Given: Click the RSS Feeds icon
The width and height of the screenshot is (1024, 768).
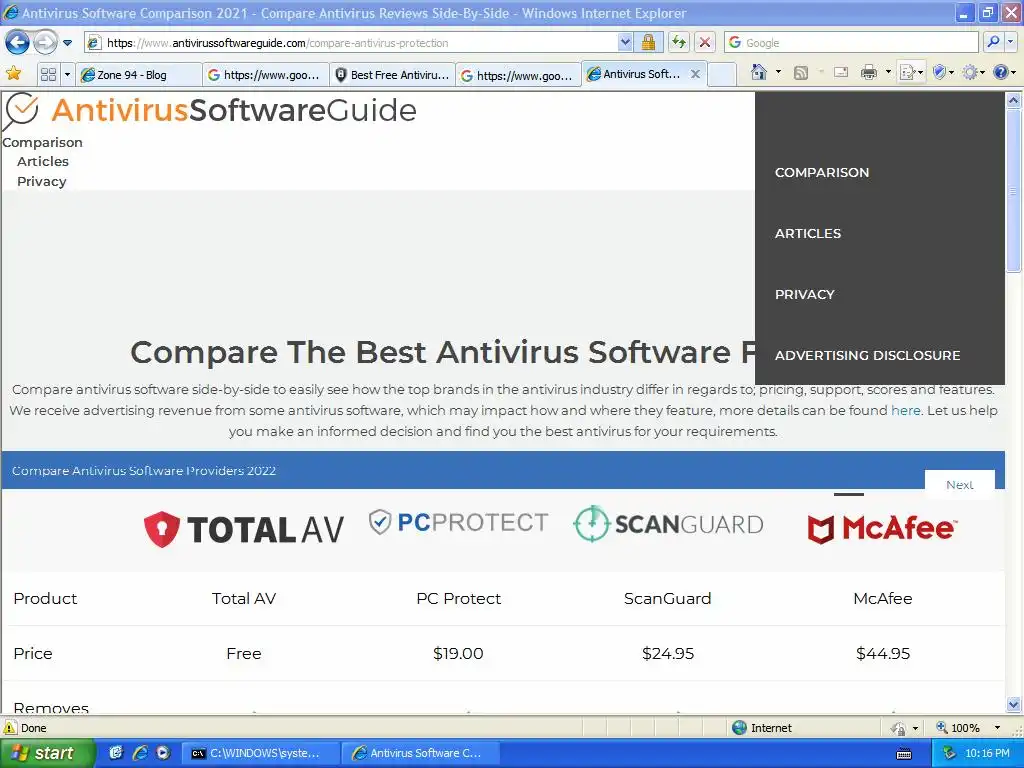Looking at the screenshot, I should click(801, 73).
